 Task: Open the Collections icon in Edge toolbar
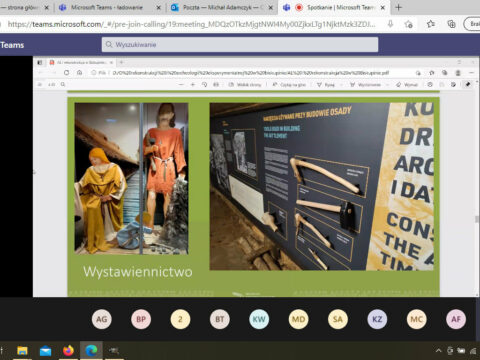point(451,24)
